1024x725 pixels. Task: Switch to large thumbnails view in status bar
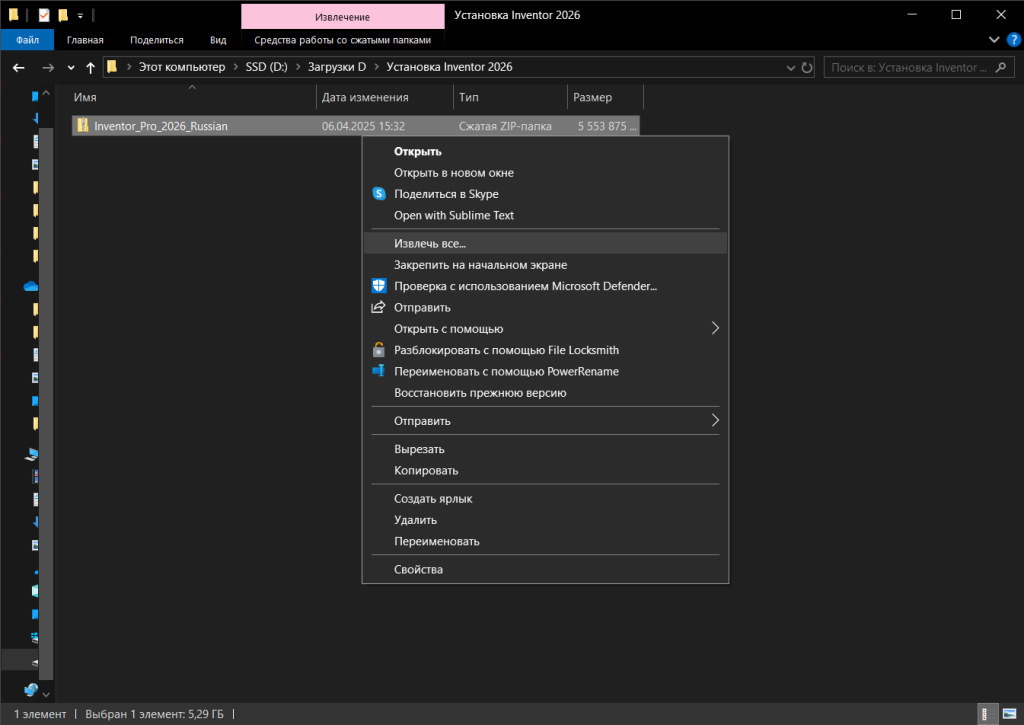[x=1008, y=714]
